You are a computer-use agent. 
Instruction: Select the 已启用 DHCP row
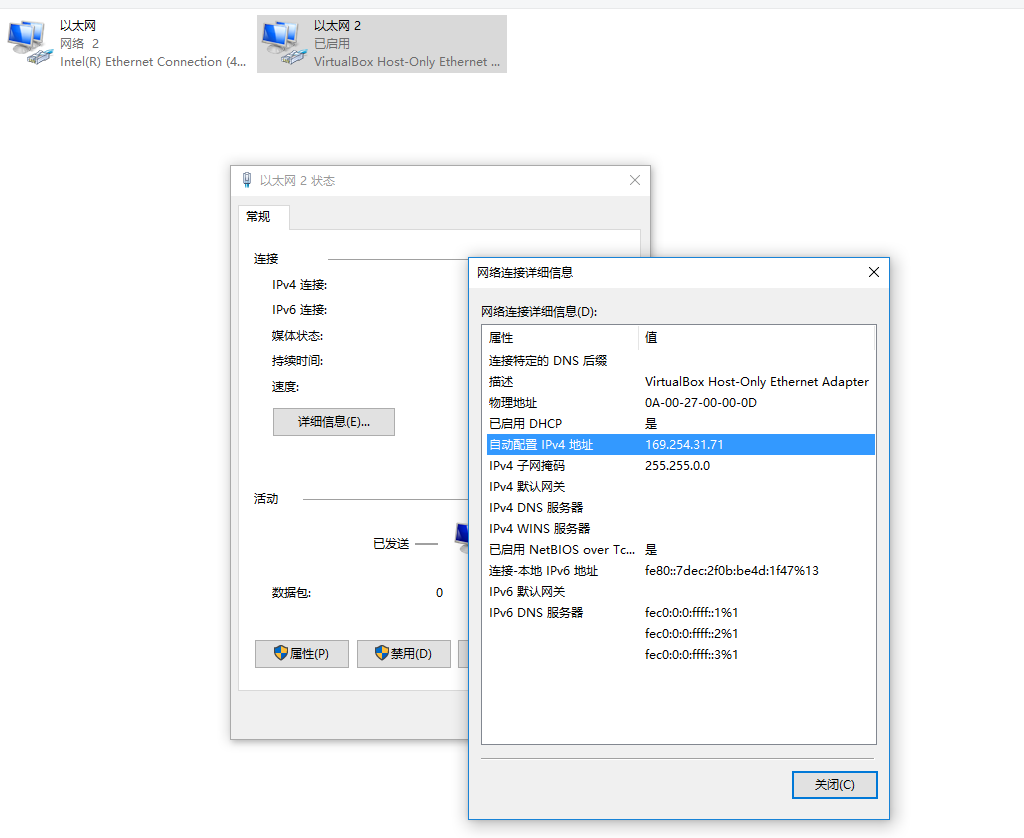tap(680, 424)
